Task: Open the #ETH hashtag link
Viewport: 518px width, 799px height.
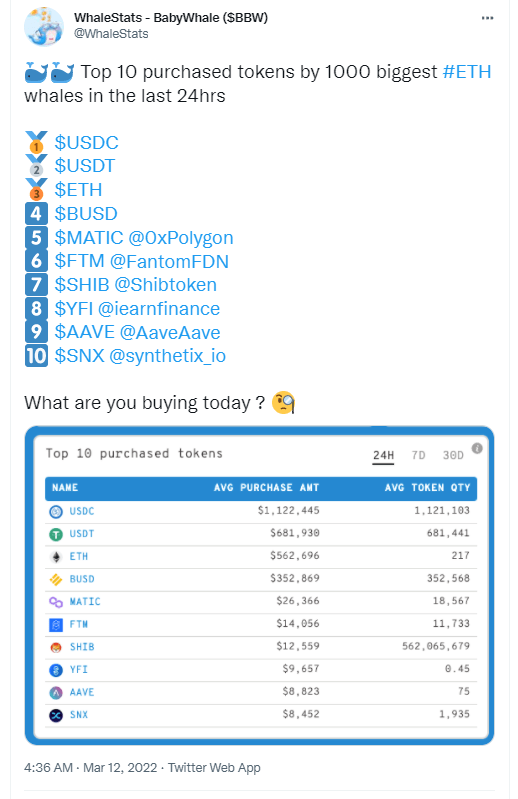Action: pyautogui.click(x=467, y=72)
